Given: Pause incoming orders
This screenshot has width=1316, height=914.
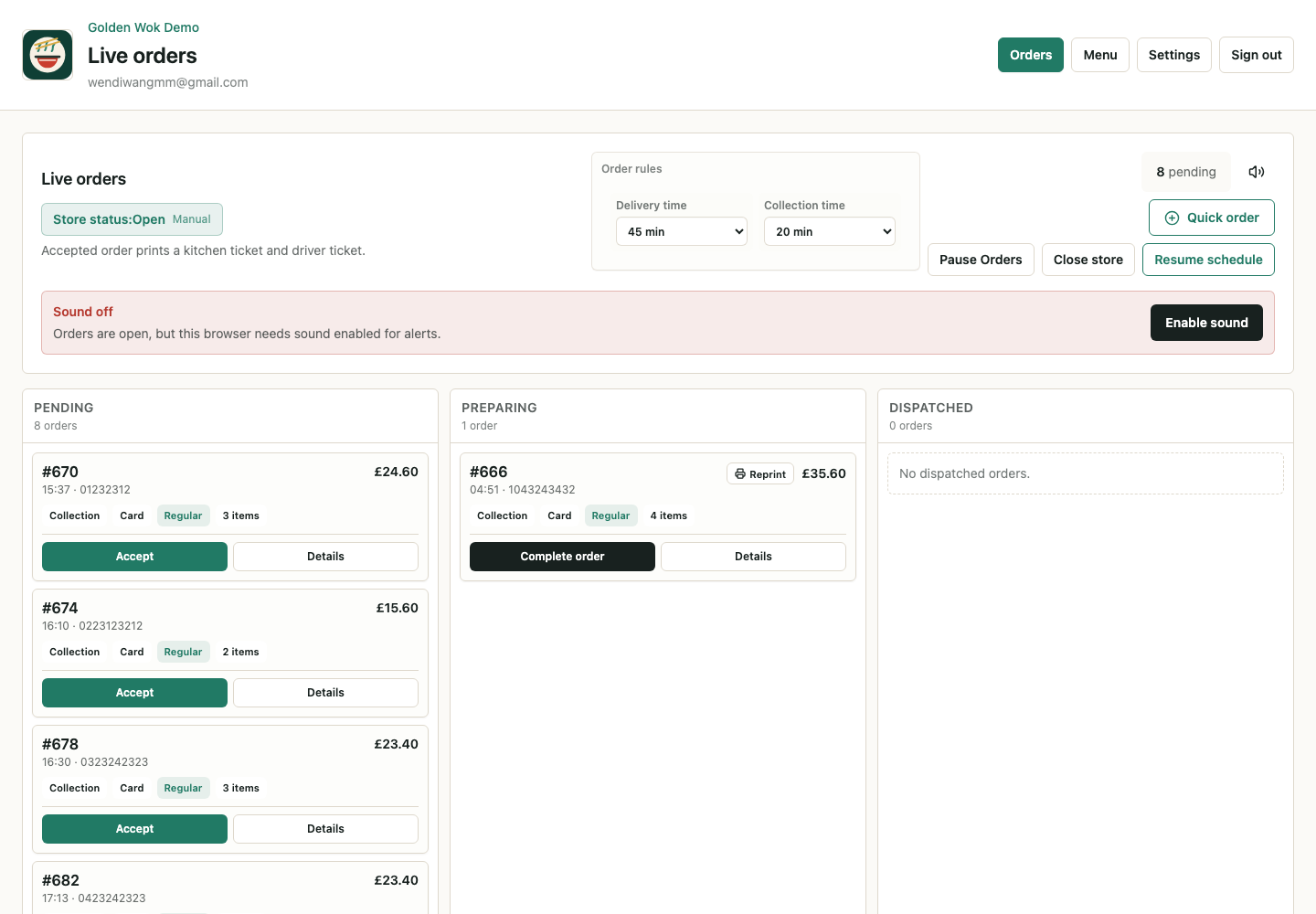Looking at the screenshot, I should 981,260.
